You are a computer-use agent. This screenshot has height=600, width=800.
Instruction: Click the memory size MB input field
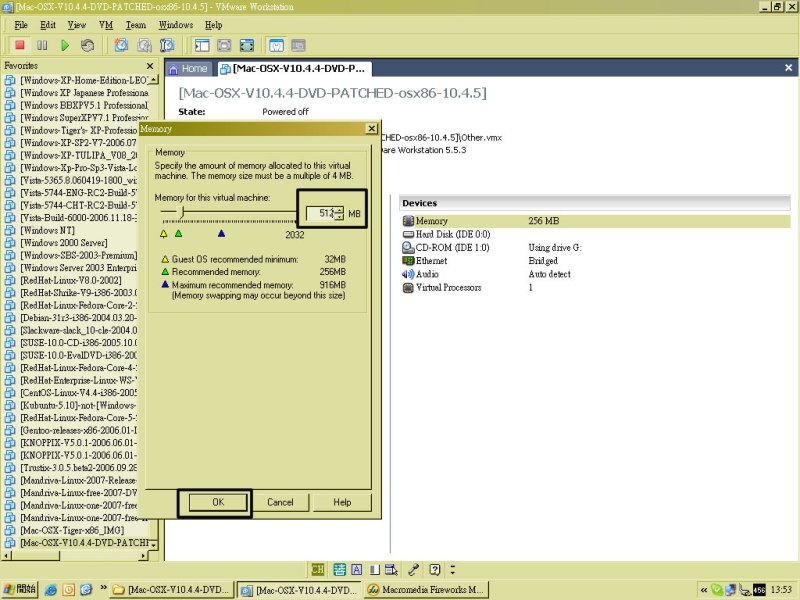click(x=321, y=213)
